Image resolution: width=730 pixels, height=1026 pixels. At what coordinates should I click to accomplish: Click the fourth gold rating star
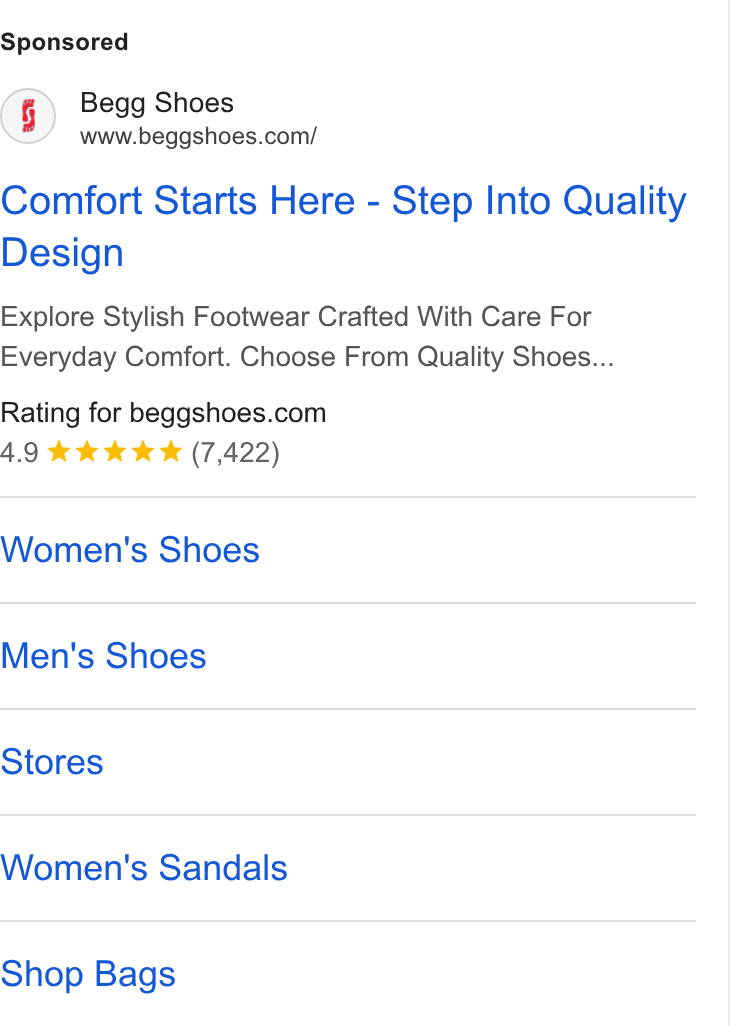tap(143, 451)
